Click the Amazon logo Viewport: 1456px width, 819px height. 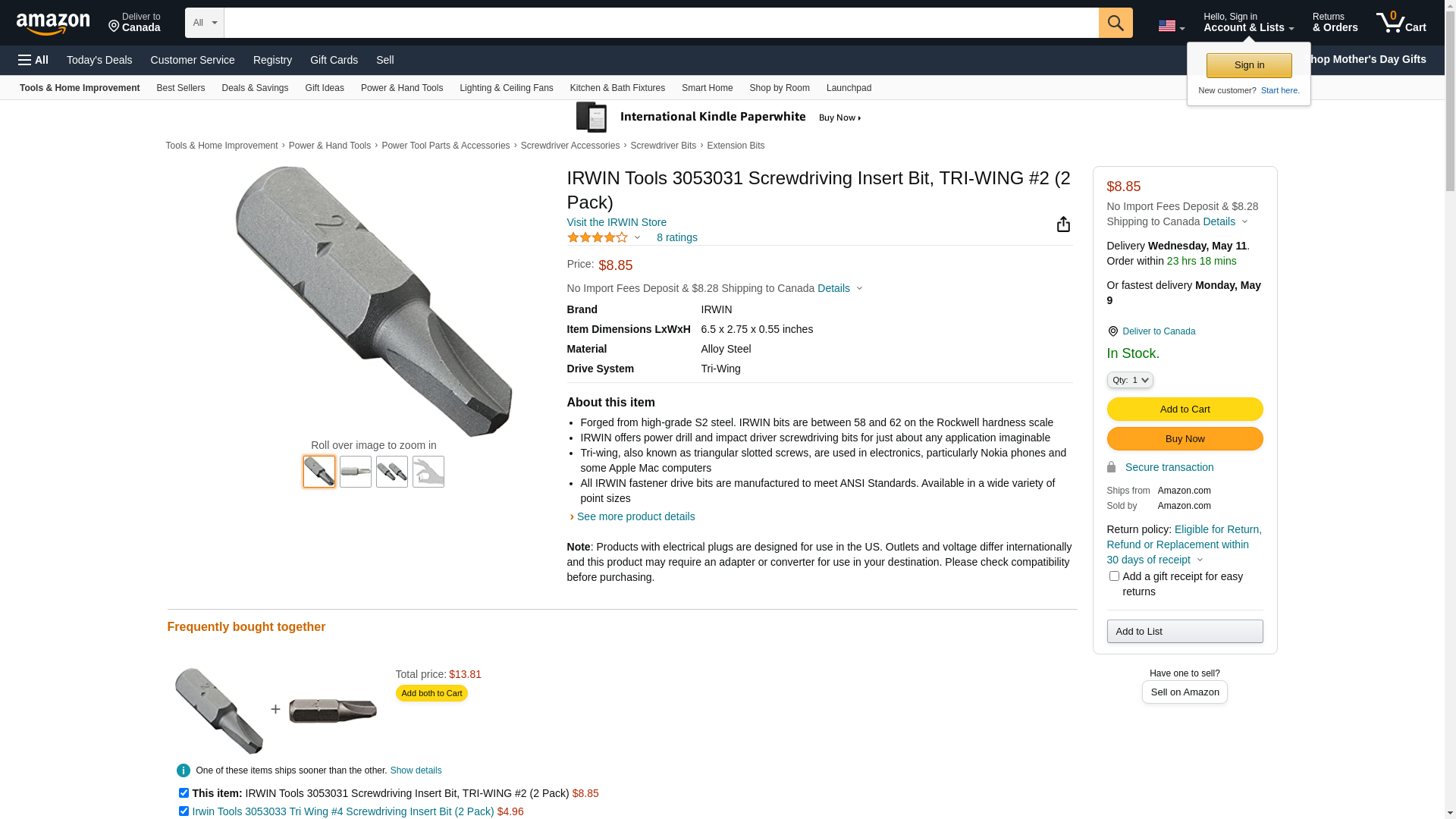click(53, 24)
